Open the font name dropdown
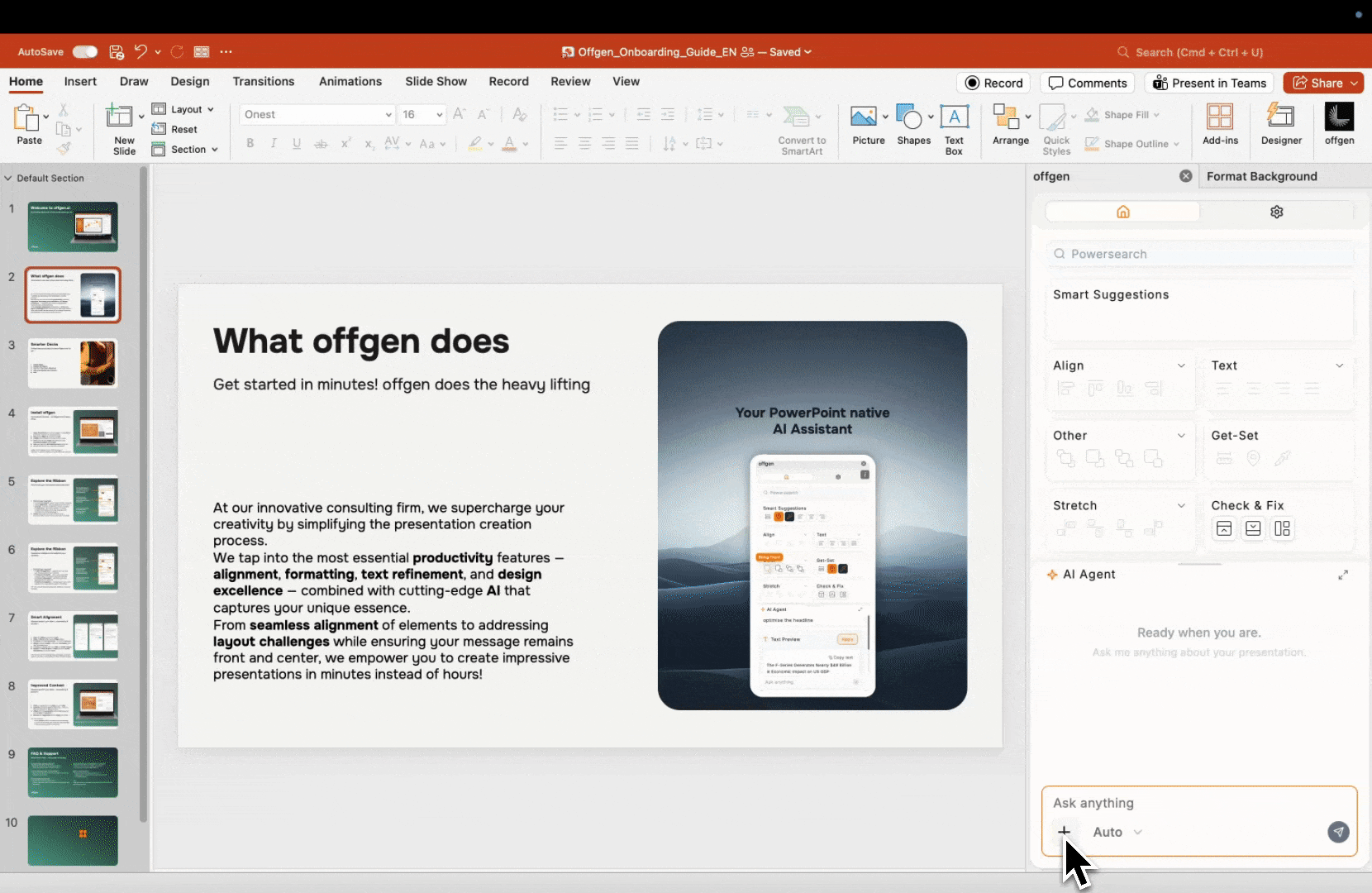1372x893 pixels. coord(388,115)
